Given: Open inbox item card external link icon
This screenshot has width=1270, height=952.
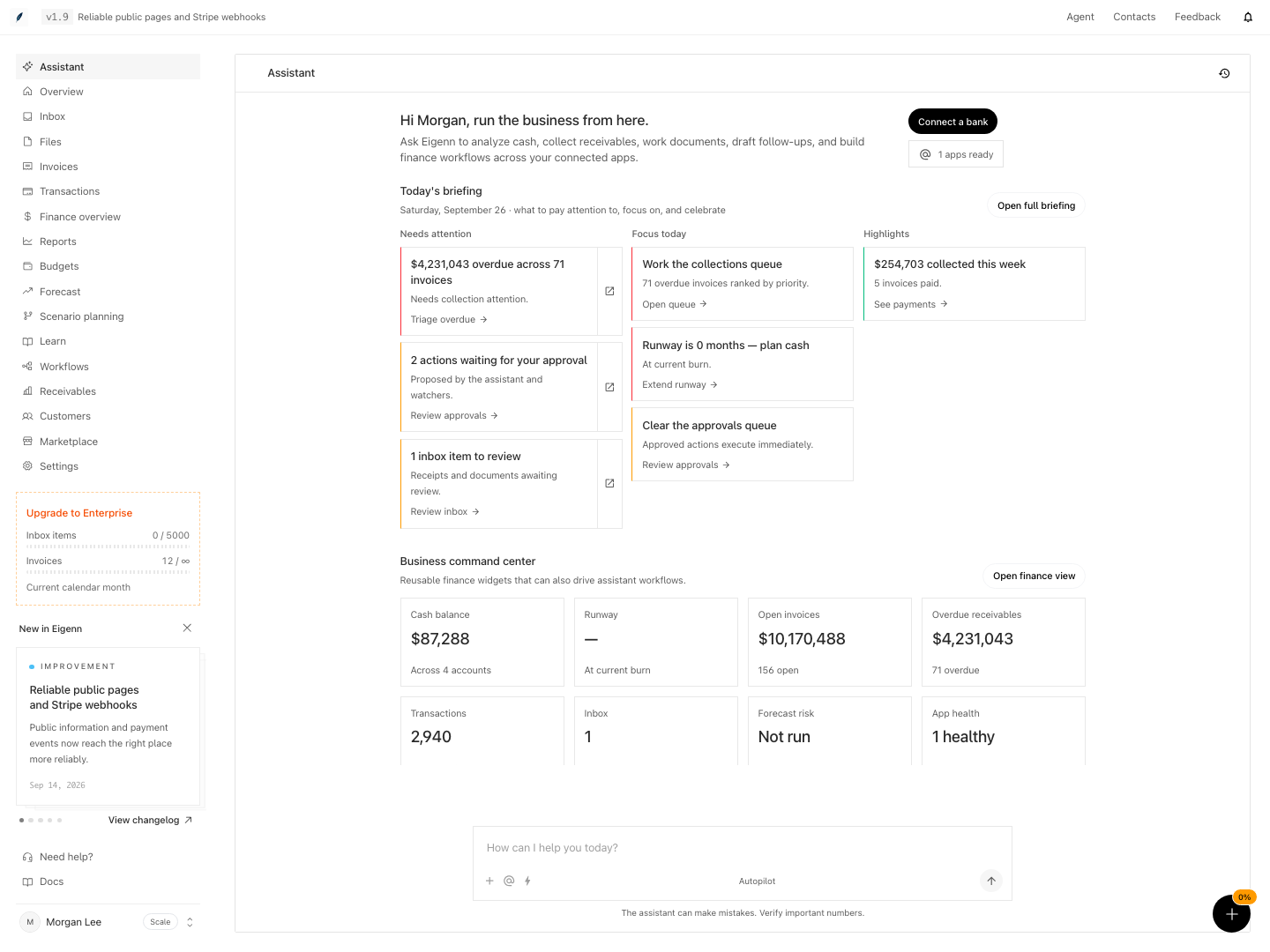Looking at the screenshot, I should point(609,483).
